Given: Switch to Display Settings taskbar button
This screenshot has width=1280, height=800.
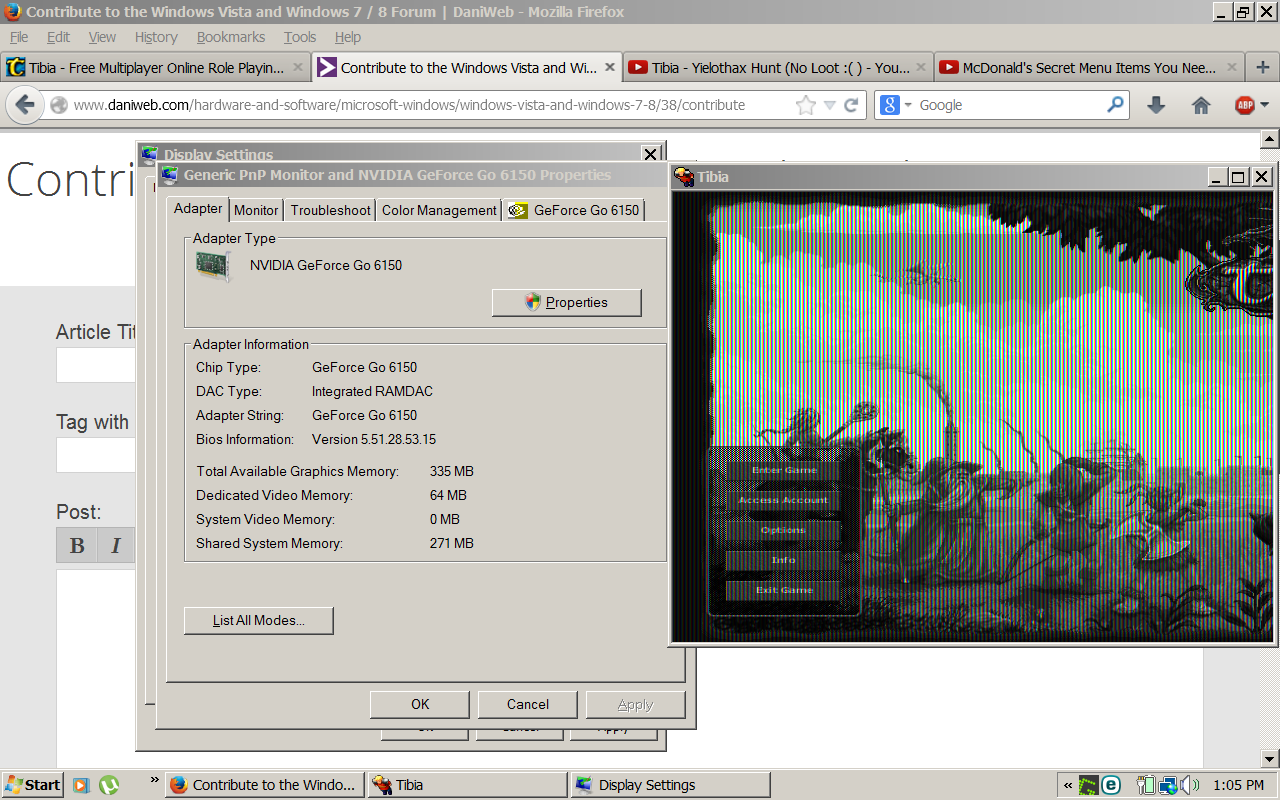Looking at the screenshot, I should 671,785.
